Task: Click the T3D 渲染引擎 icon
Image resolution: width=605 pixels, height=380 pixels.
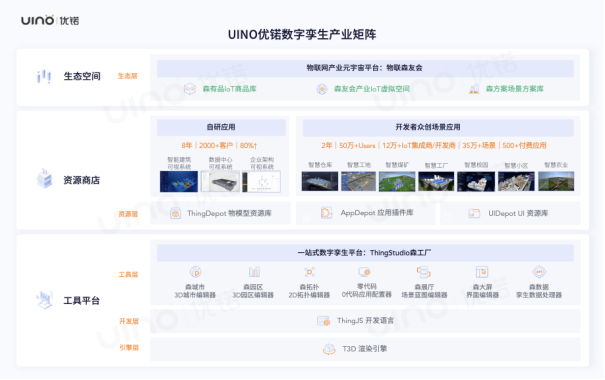Action: pyautogui.click(x=329, y=349)
